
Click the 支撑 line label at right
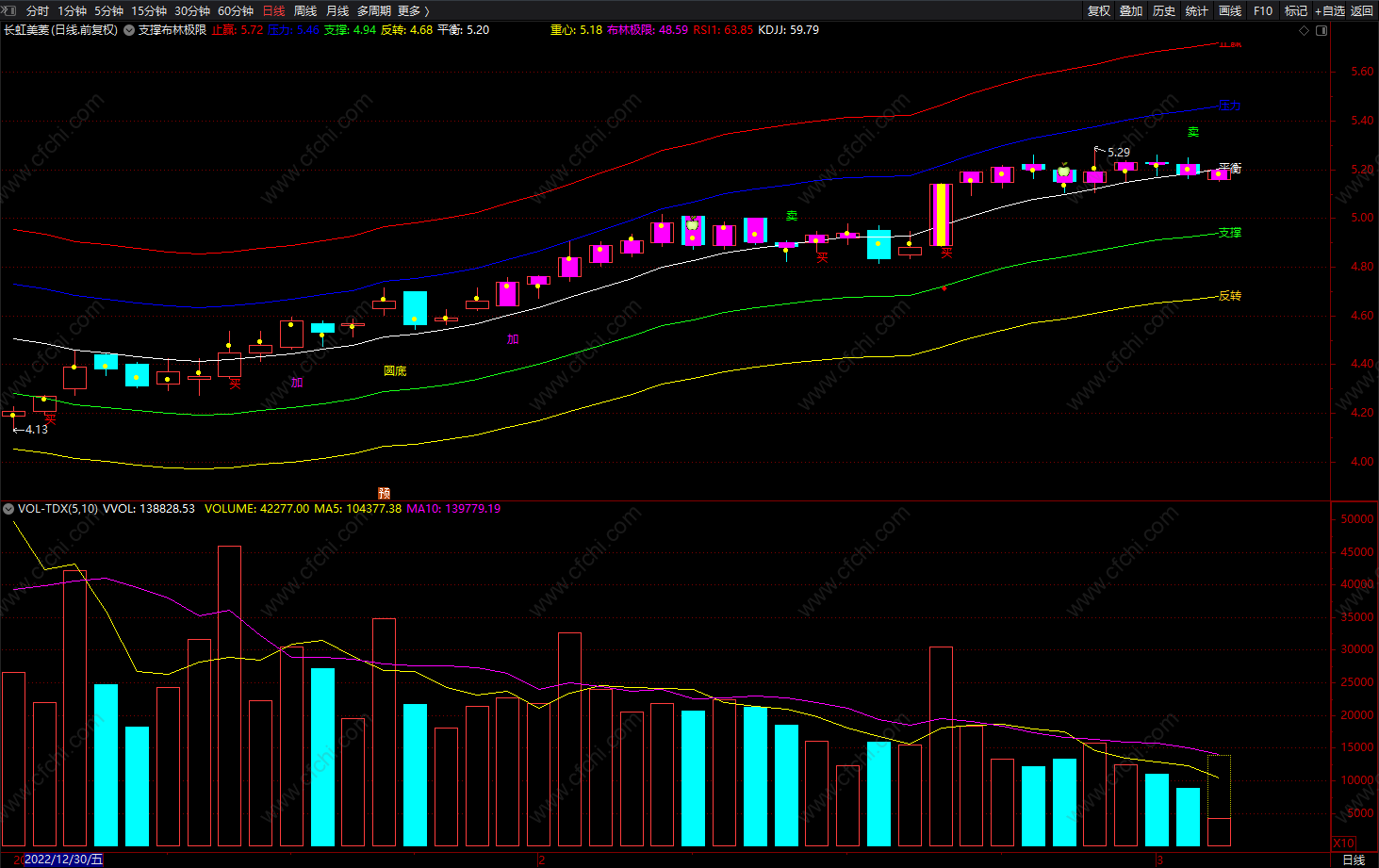(1230, 233)
